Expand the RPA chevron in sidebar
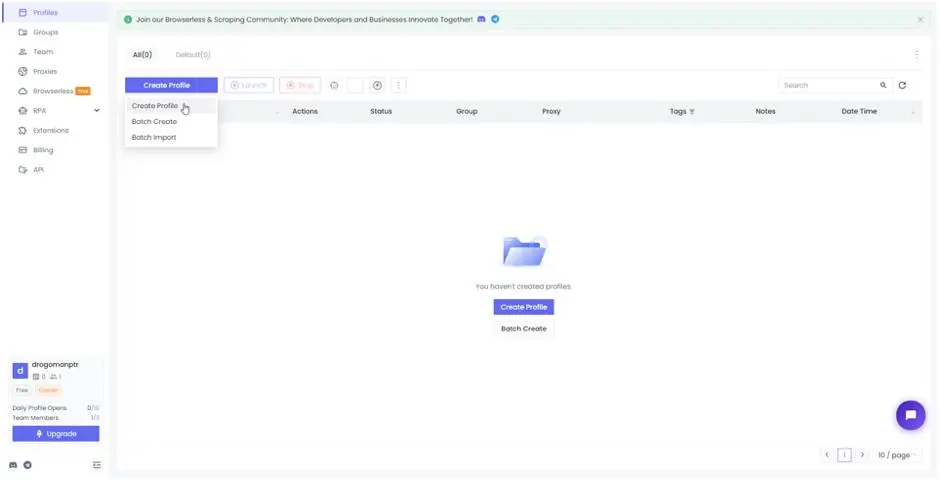This screenshot has width=940, height=480. [97, 111]
